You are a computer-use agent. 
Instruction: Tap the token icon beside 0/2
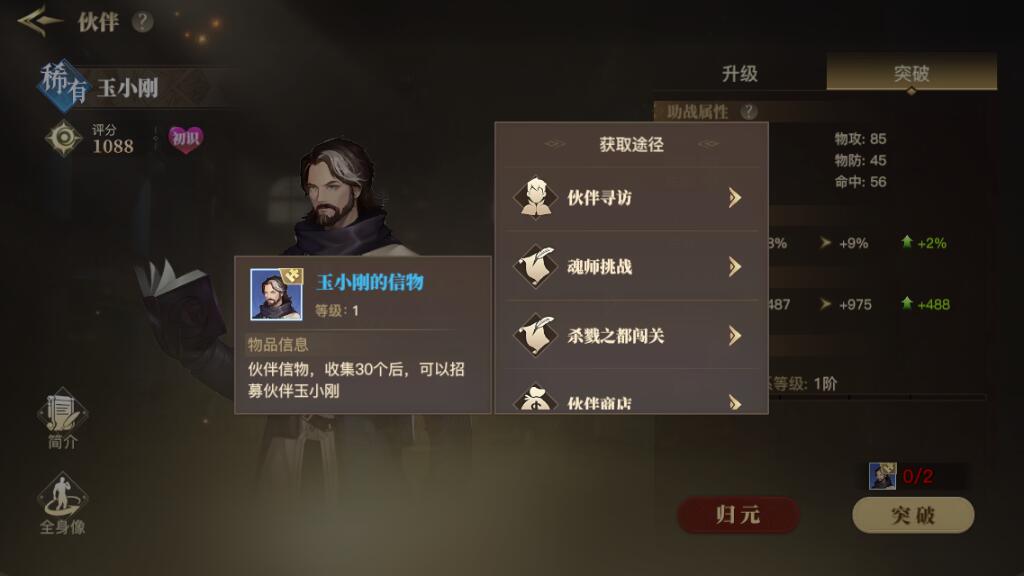pos(882,476)
